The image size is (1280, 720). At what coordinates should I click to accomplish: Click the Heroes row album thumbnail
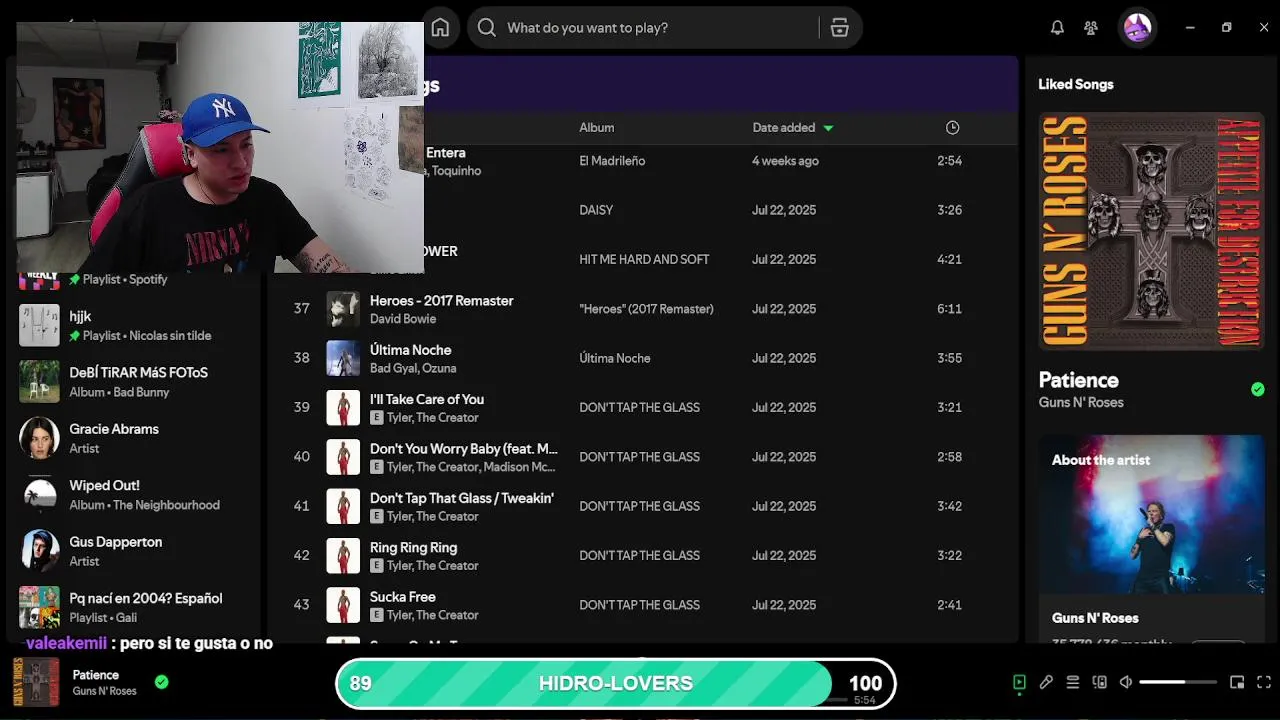tap(343, 309)
